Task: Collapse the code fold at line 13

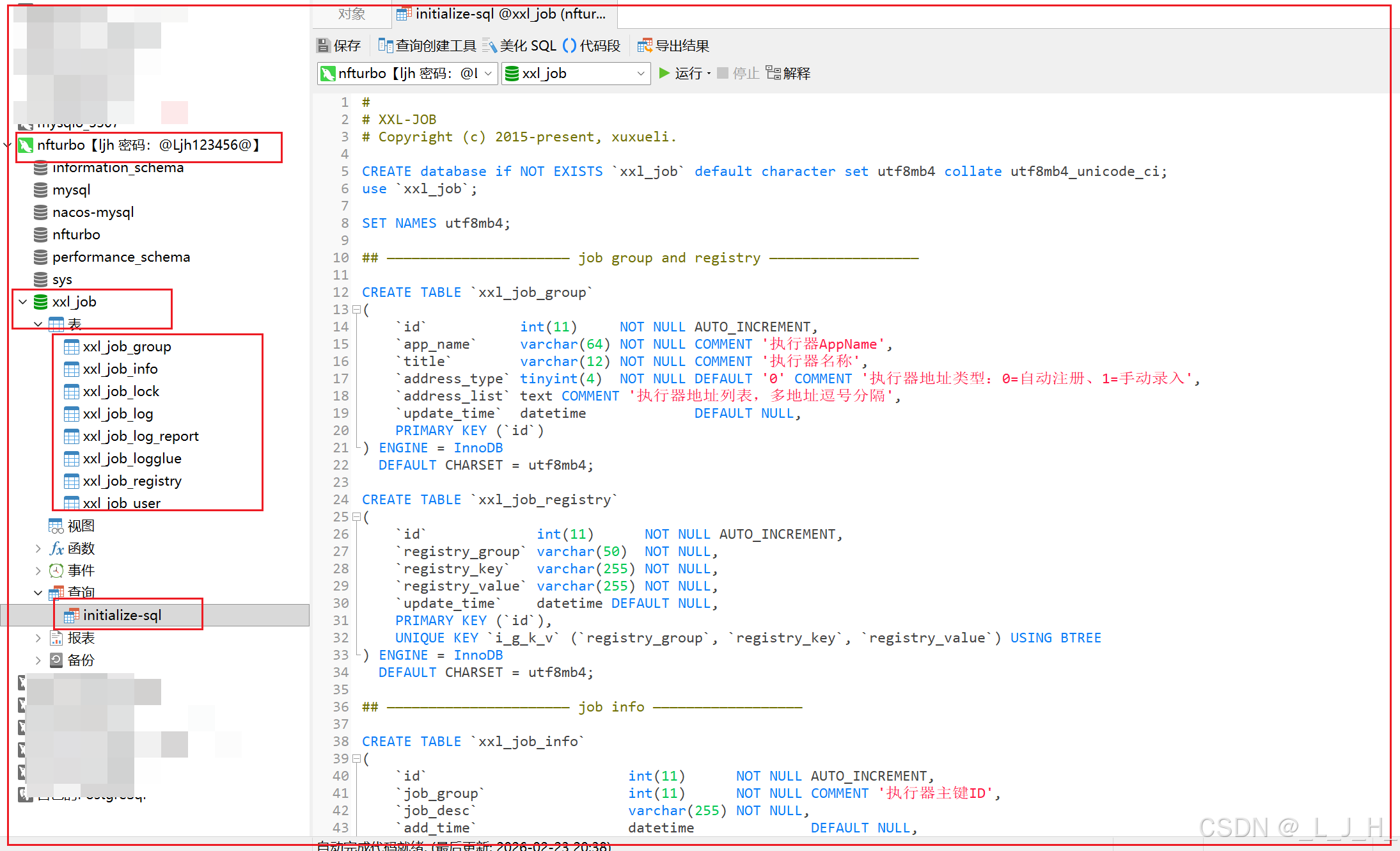Action: click(x=356, y=310)
